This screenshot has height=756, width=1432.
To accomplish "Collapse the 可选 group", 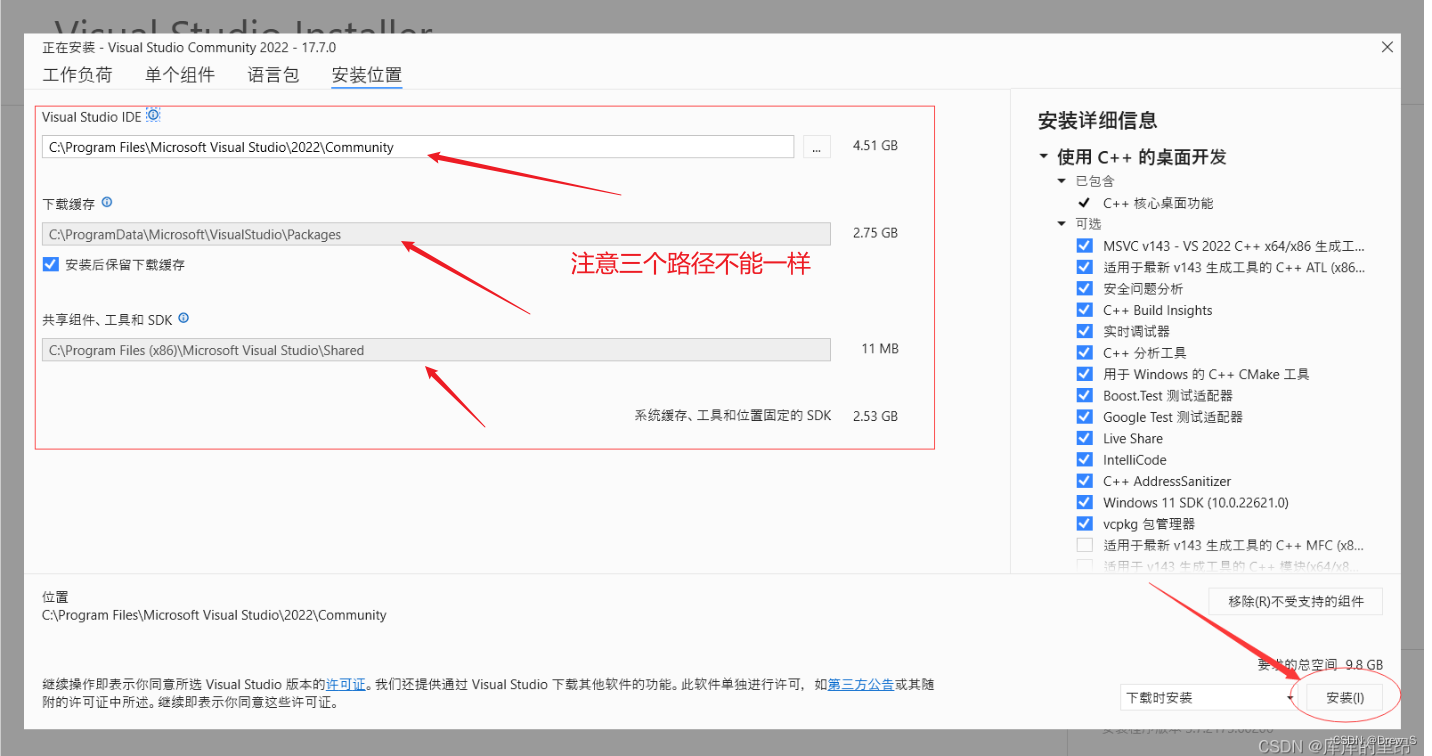I will [x=1062, y=224].
